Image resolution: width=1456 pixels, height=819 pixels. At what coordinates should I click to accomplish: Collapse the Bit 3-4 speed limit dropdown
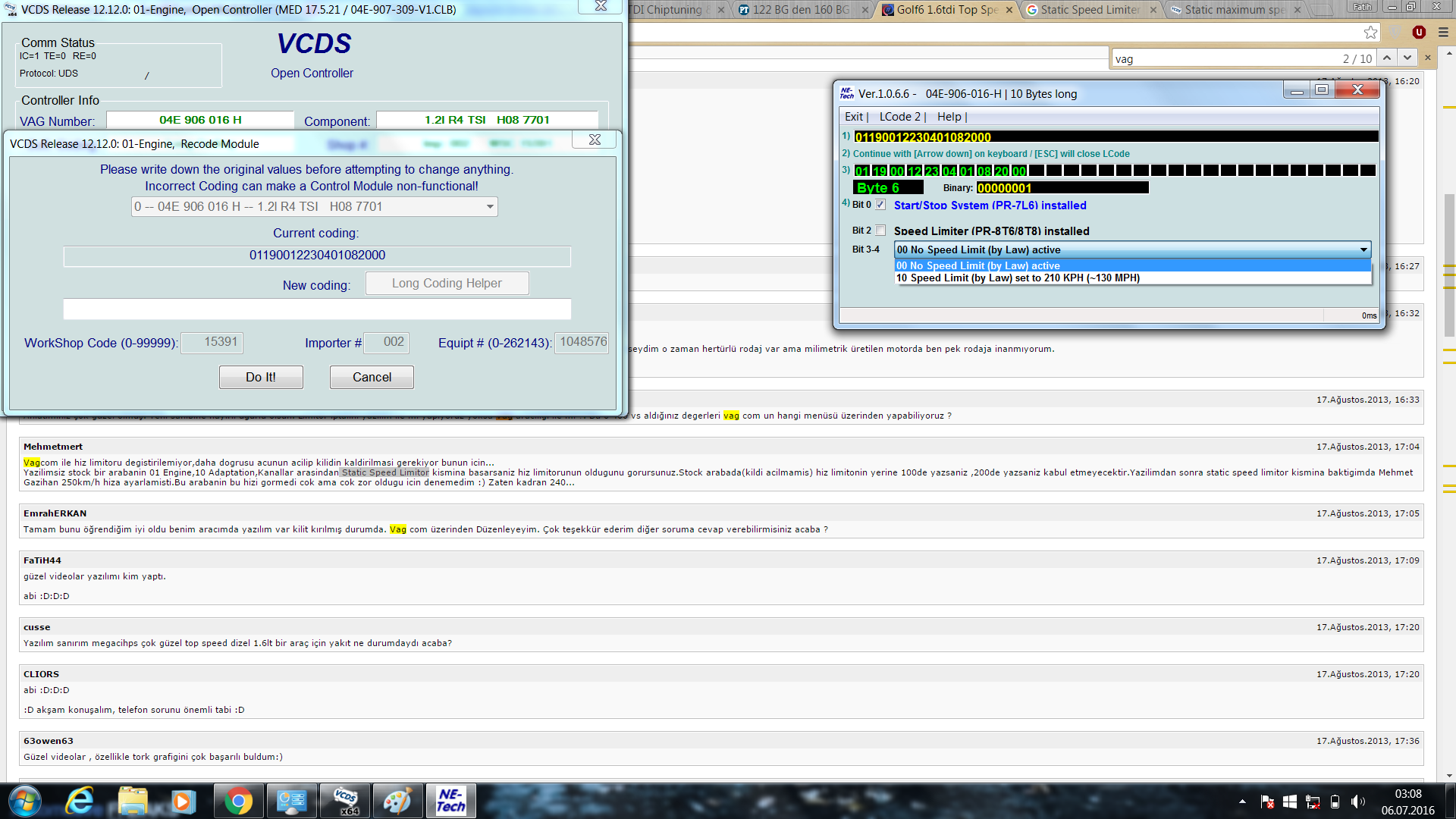click(1363, 249)
